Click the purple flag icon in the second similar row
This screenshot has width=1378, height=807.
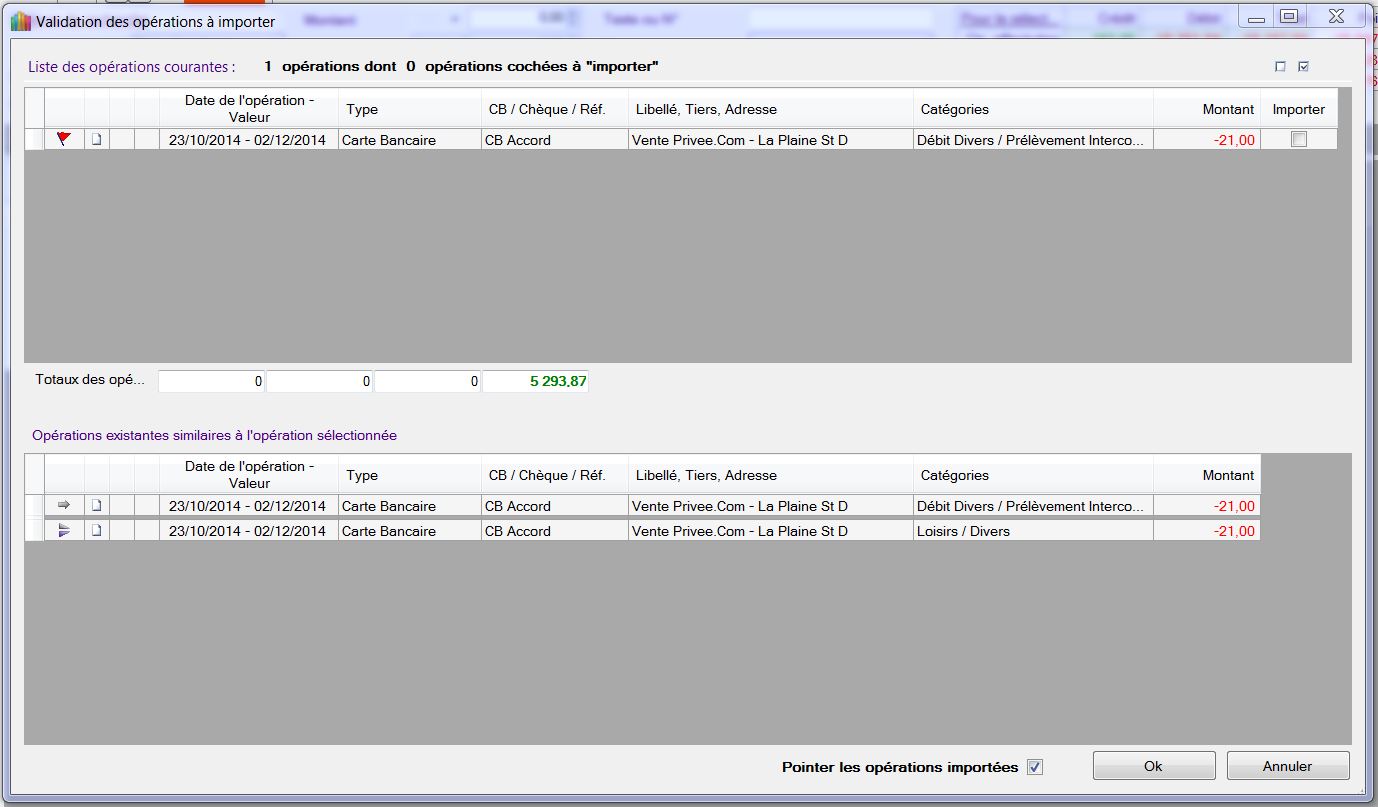pos(64,531)
